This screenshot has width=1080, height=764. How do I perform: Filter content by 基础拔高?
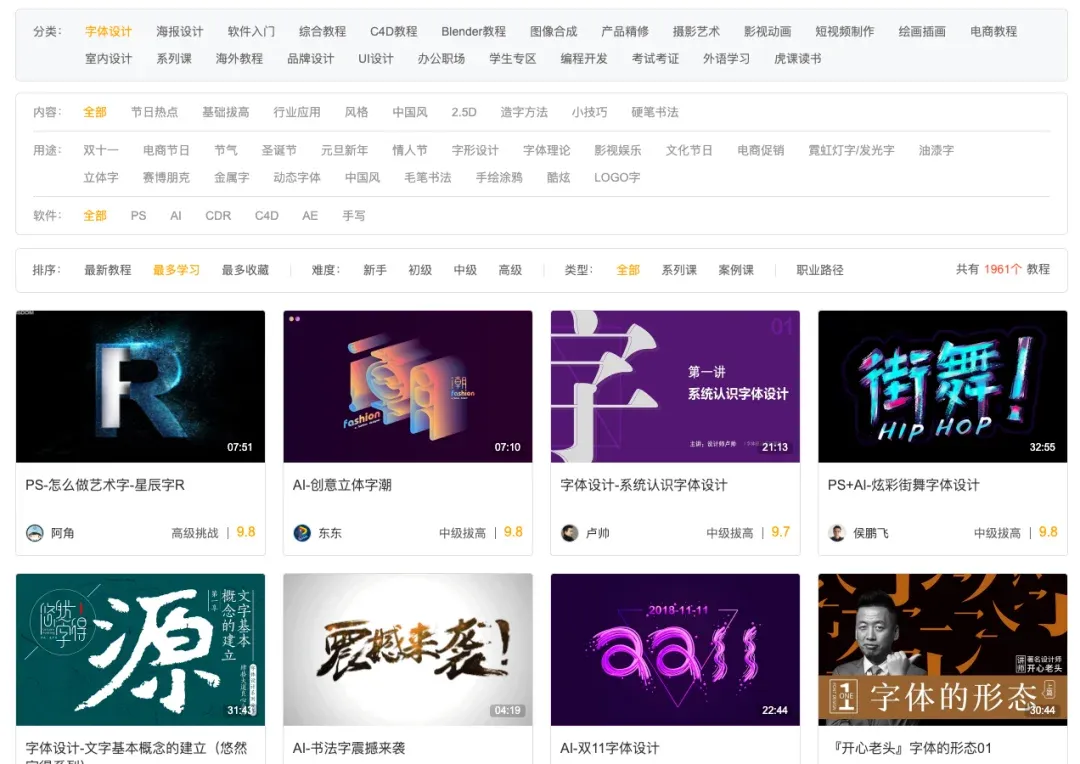click(225, 112)
